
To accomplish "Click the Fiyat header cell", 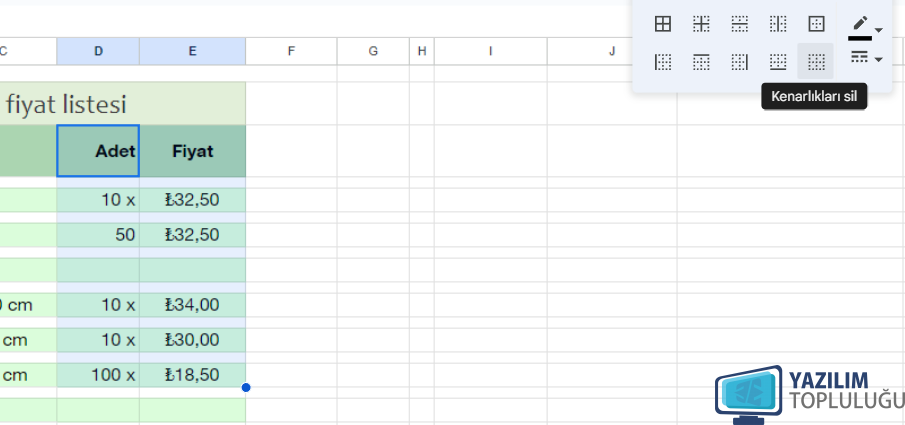I will point(192,151).
